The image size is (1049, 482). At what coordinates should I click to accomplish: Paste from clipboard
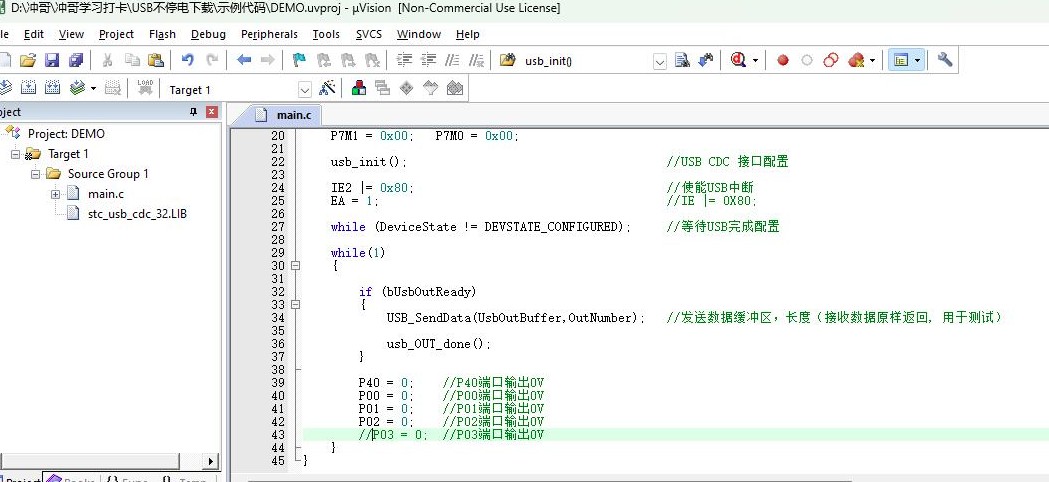(x=156, y=60)
